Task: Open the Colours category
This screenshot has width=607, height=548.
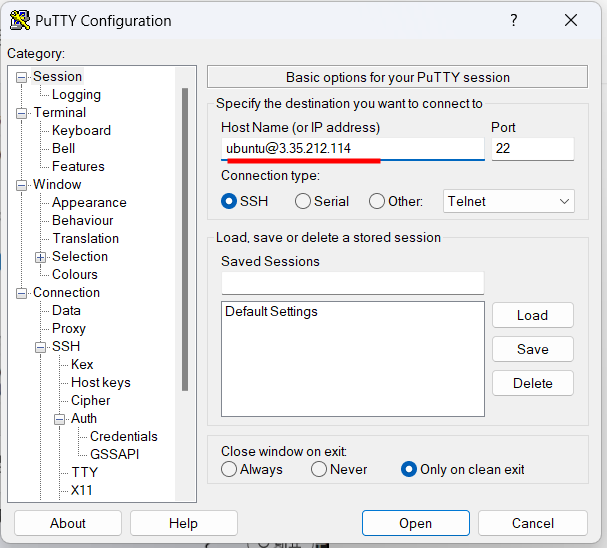Action: 75,274
